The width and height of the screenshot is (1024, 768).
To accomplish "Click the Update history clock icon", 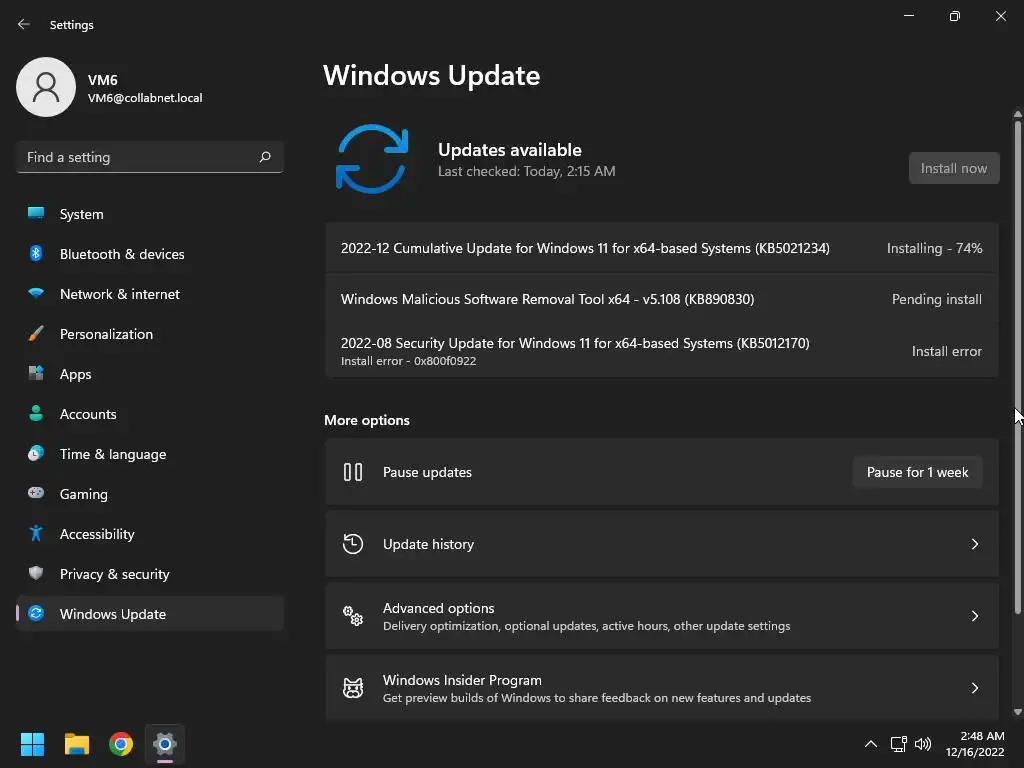I will [x=353, y=543].
